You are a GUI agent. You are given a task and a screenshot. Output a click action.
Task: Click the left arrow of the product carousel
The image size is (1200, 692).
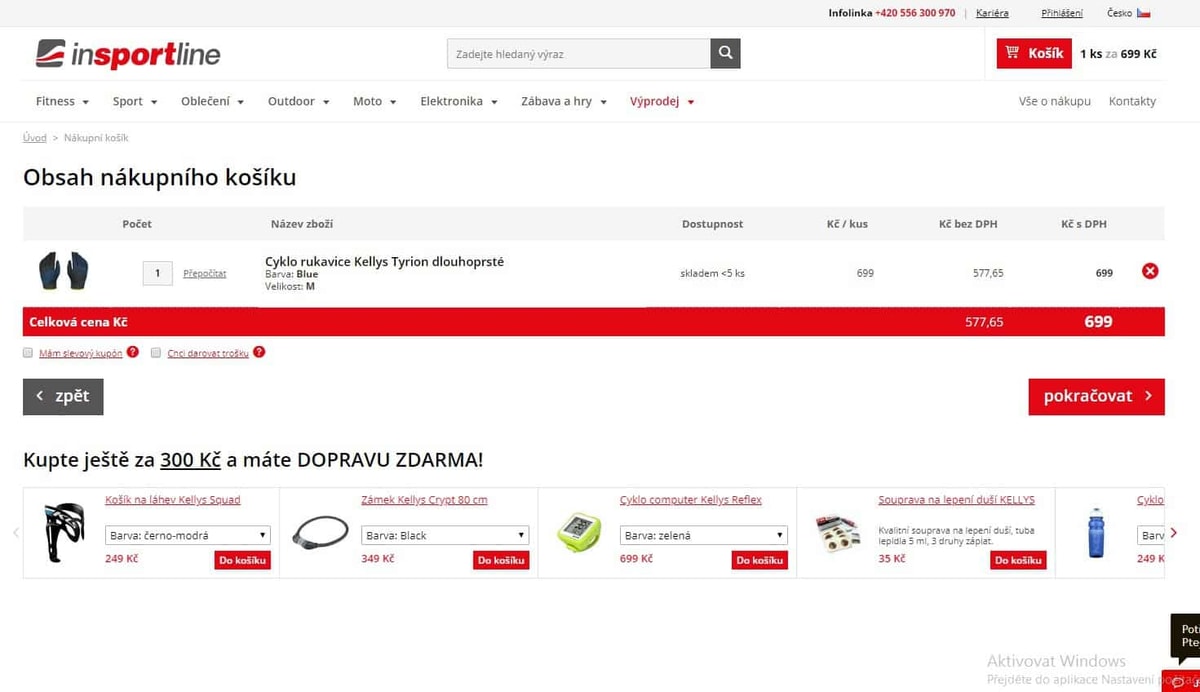(x=16, y=533)
